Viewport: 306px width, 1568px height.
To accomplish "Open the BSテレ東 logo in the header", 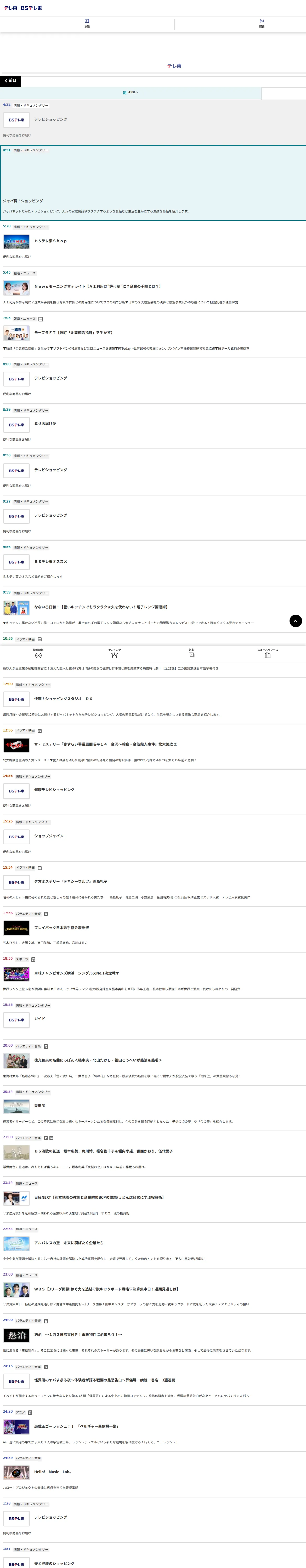I will click(x=31, y=8).
